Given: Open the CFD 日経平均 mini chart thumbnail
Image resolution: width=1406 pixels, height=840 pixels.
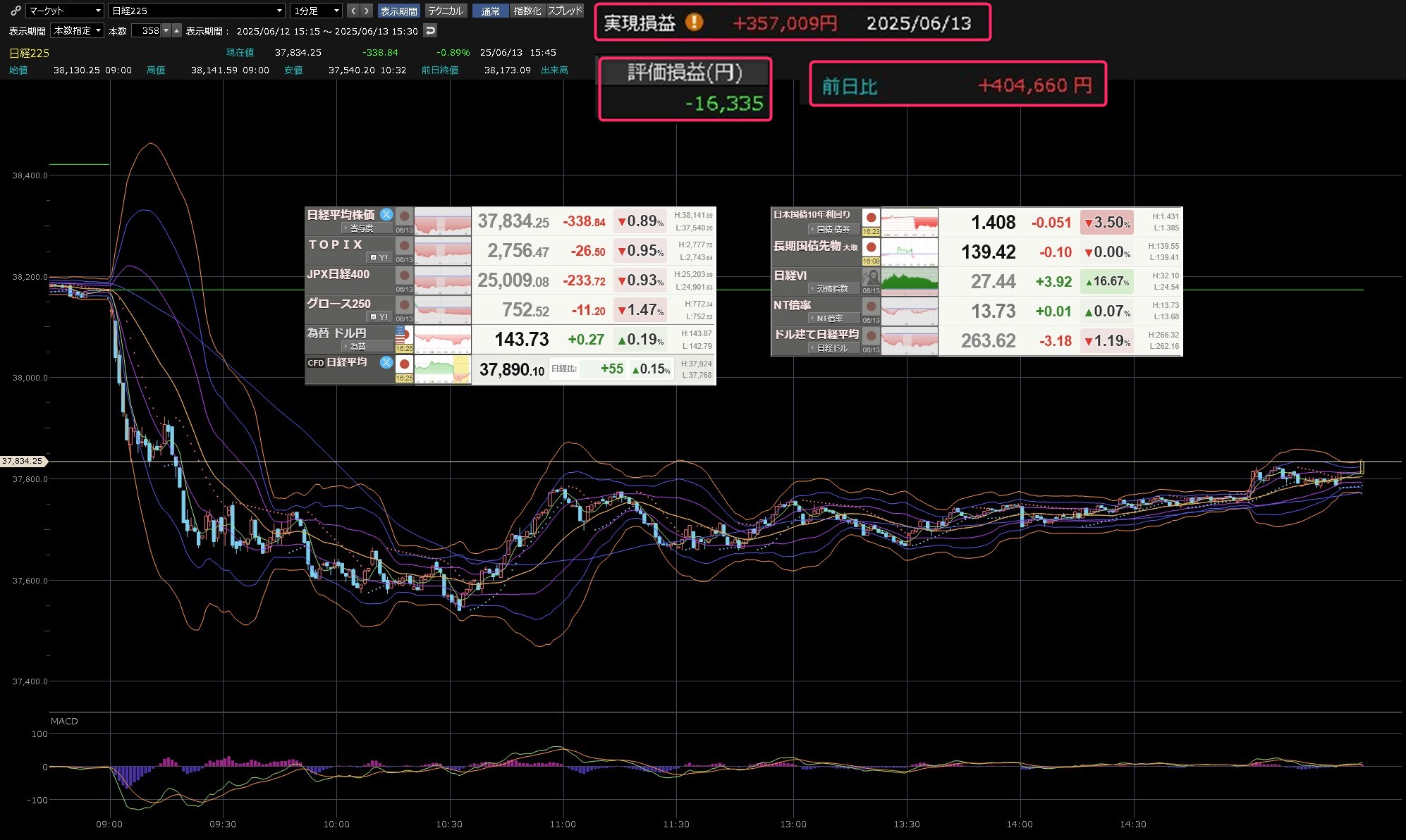Looking at the screenshot, I should [x=443, y=369].
